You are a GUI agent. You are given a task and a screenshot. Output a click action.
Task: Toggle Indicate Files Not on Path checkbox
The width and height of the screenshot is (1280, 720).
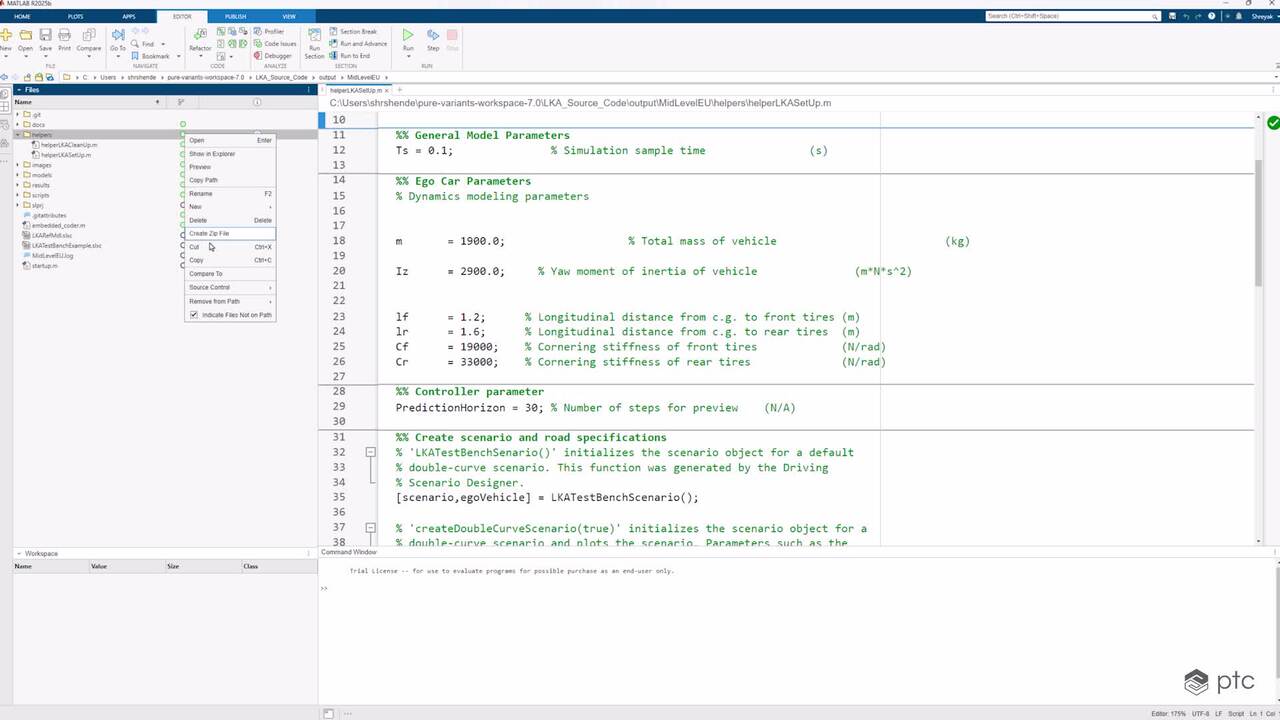(x=194, y=315)
